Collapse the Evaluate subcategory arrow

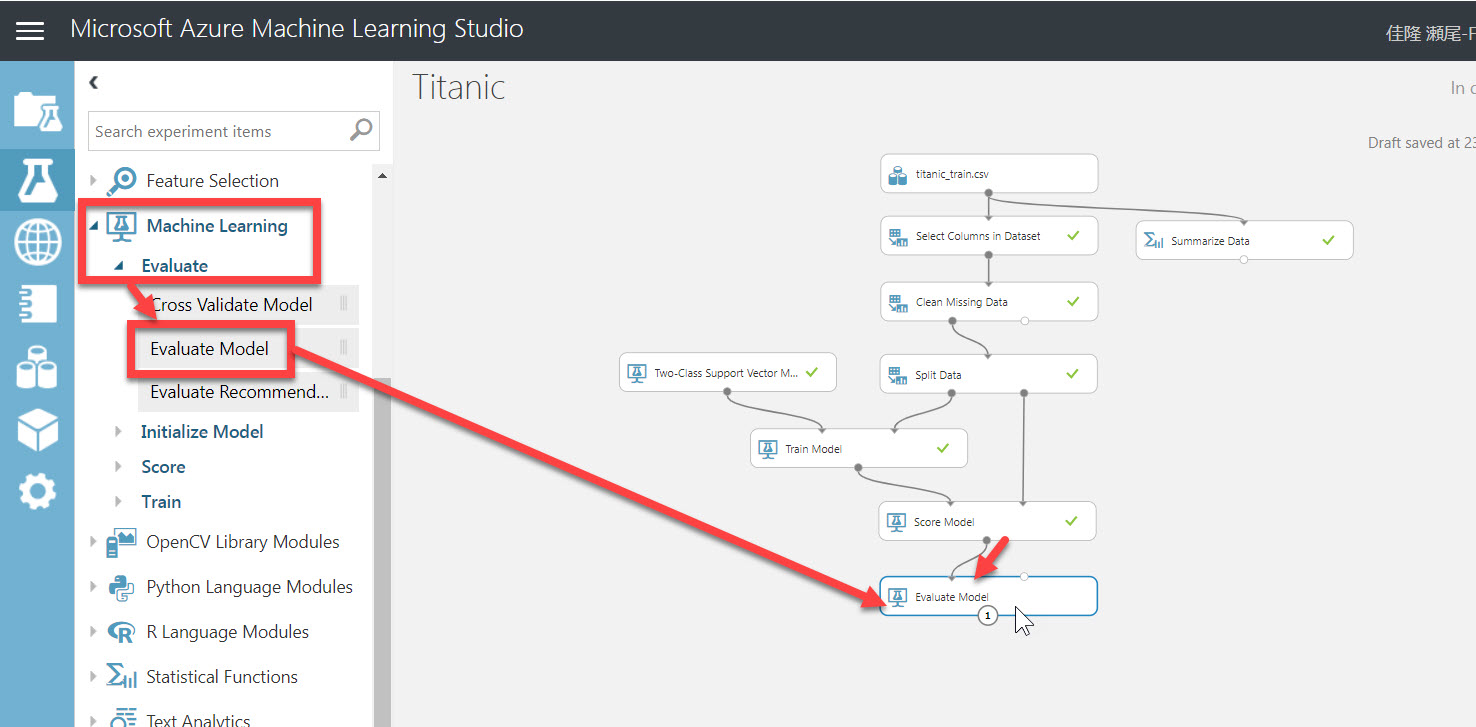click(x=119, y=266)
